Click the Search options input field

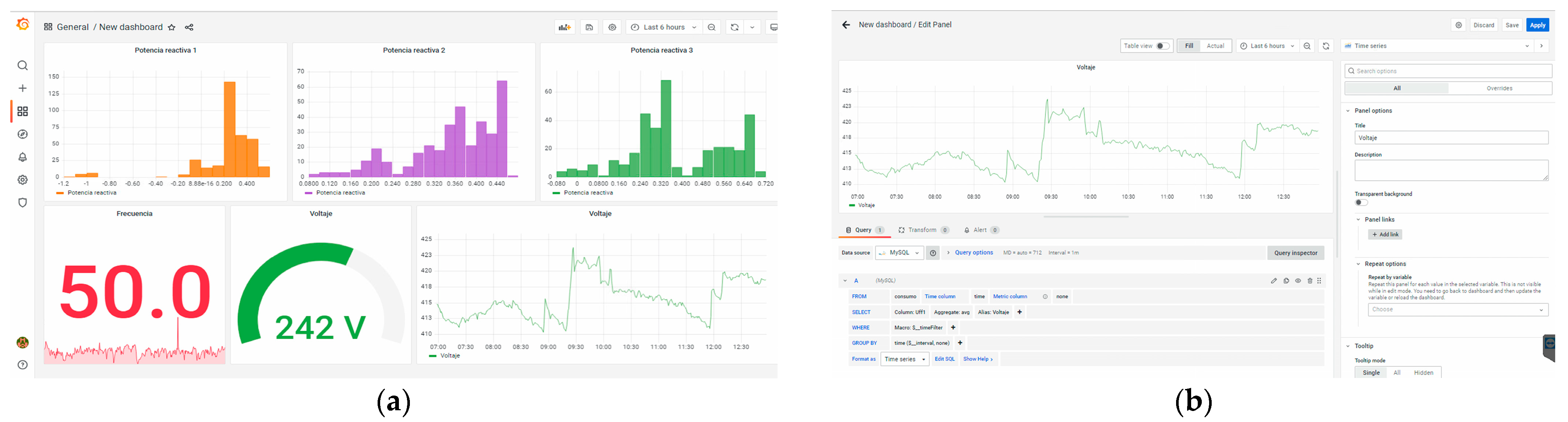[x=1449, y=71]
